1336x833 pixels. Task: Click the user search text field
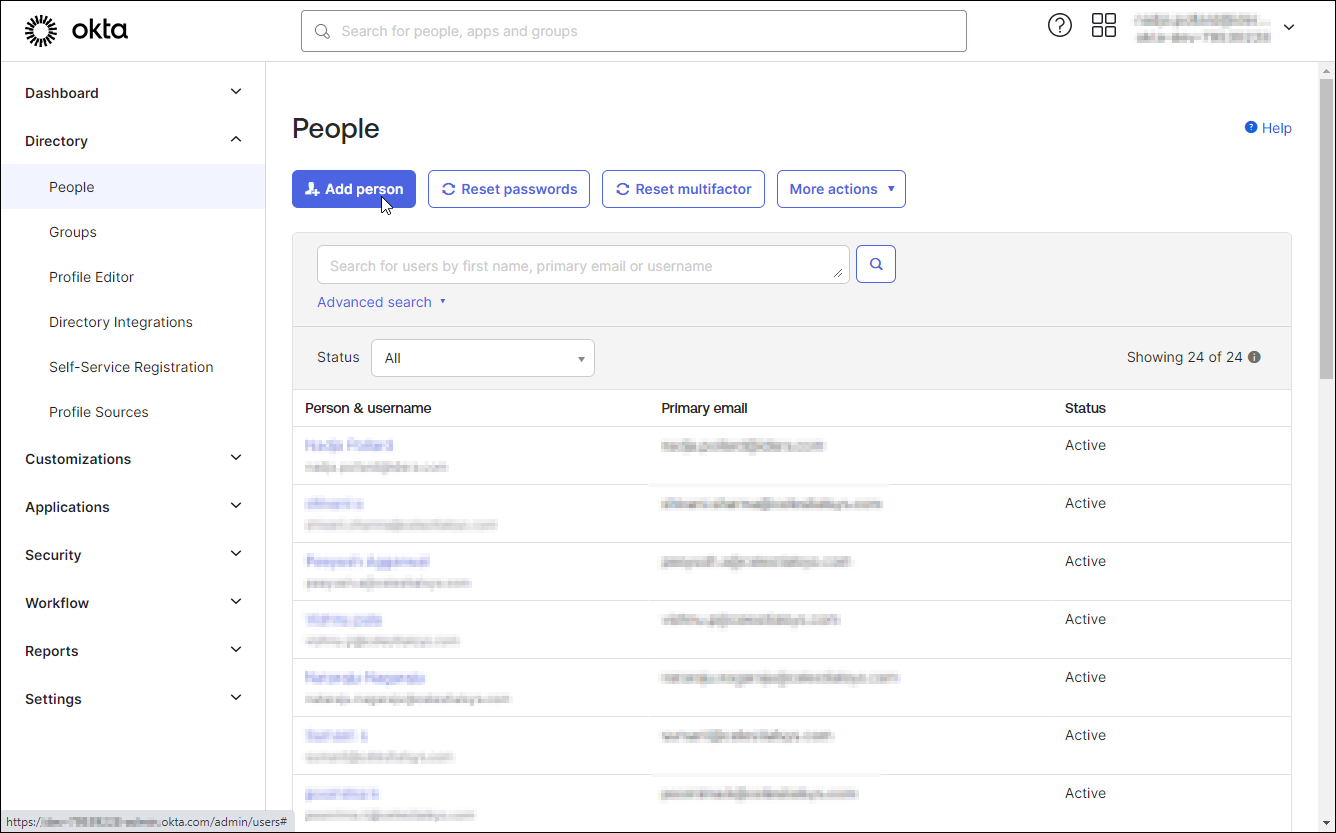[x=583, y=265]
